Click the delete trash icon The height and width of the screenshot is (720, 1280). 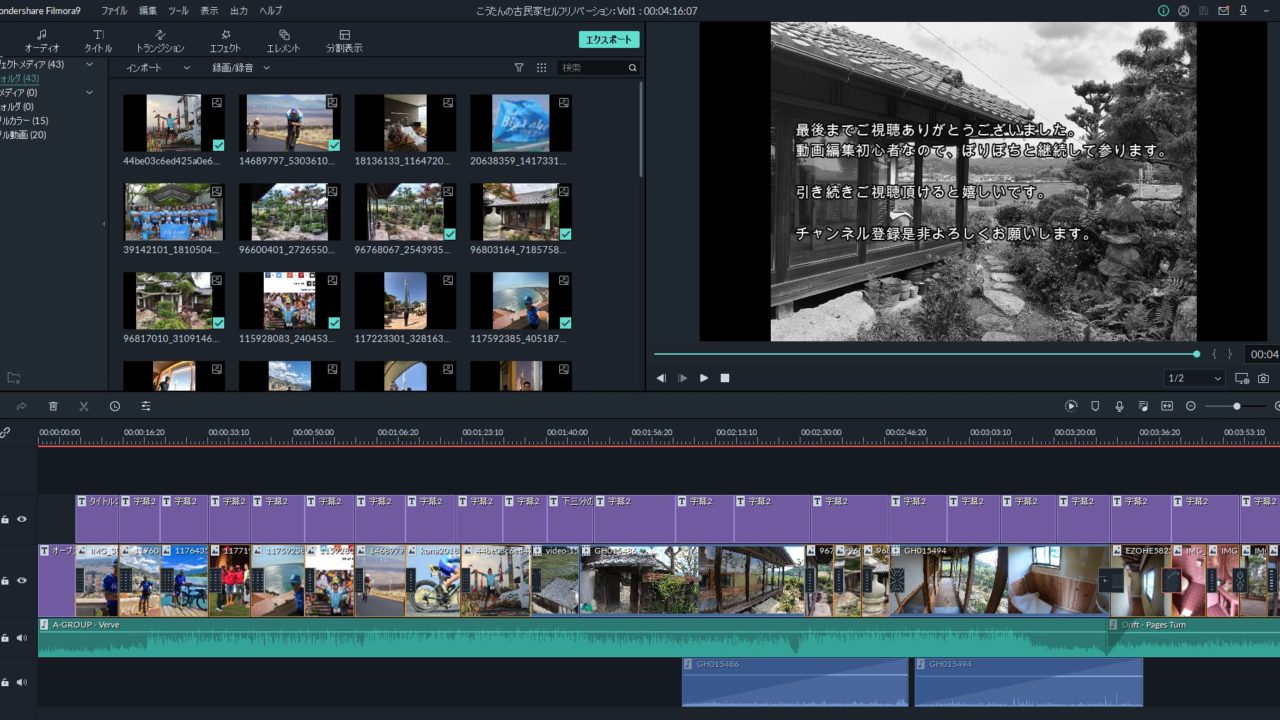coord(53,406)
